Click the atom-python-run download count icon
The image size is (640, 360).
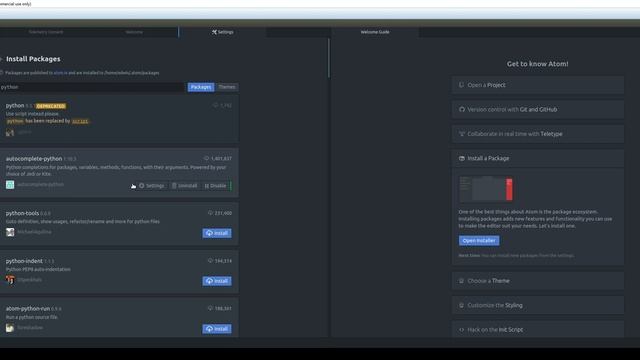coord(210,309)
